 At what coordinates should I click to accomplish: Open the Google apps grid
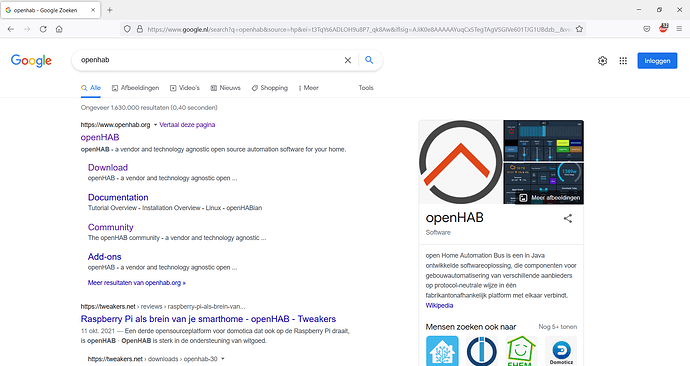(x=623, y=61)
